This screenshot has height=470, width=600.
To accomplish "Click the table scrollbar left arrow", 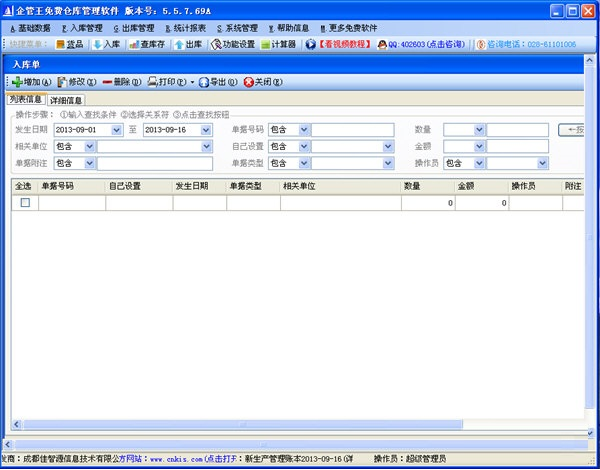I will click(x=16, y=424).
